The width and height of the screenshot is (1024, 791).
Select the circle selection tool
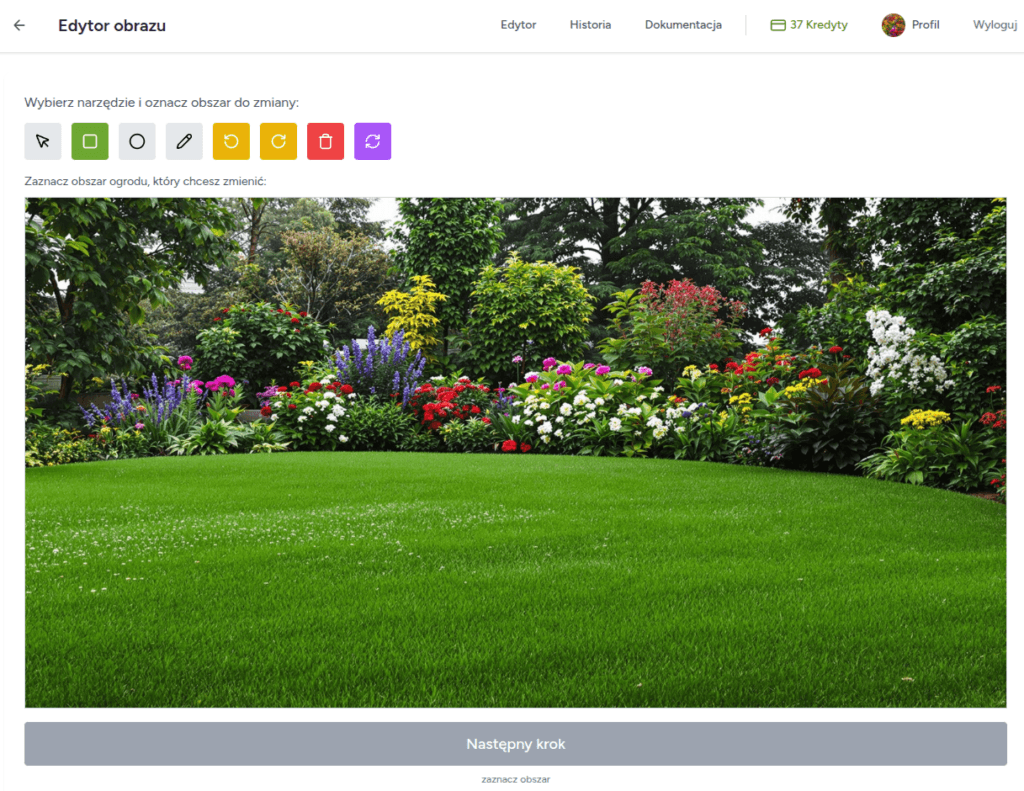tap(137, 141)
